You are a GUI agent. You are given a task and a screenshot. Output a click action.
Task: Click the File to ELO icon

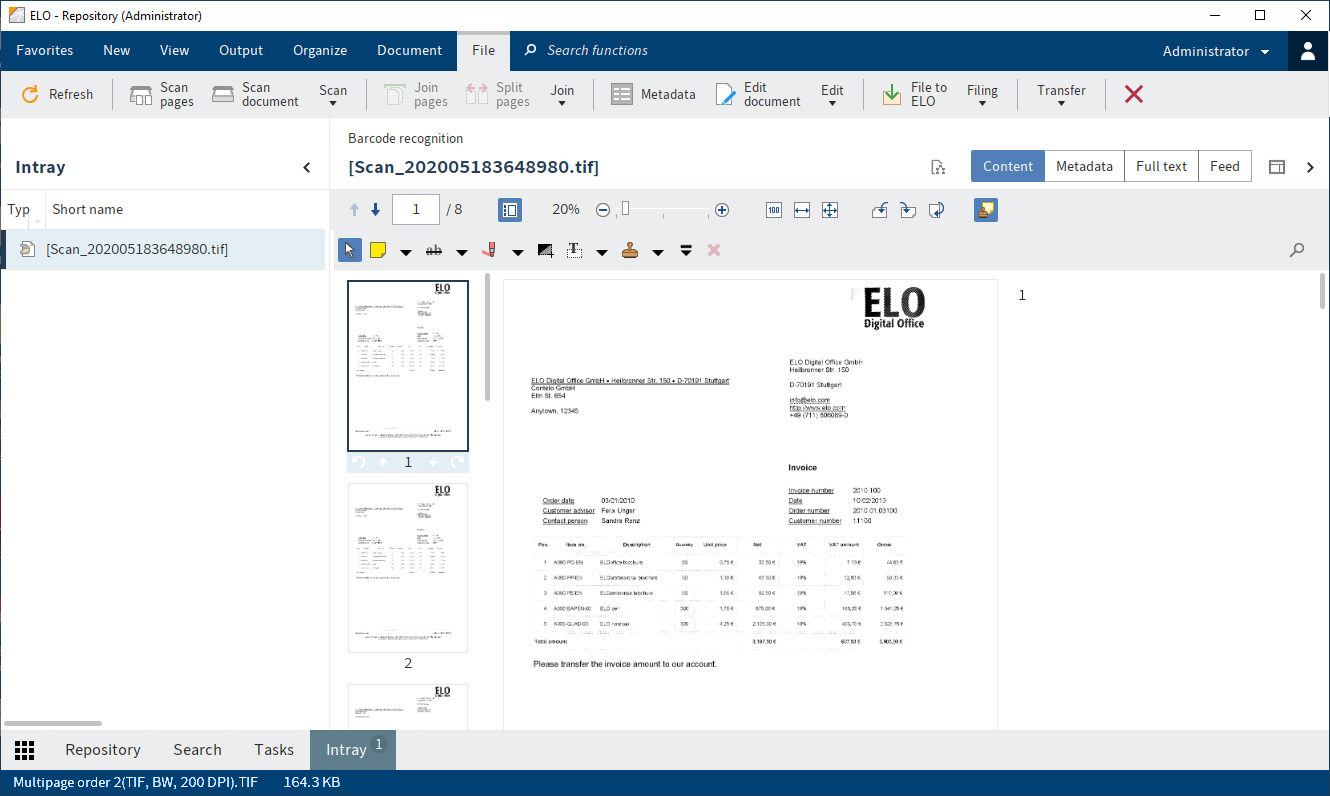click(x=891, y=94)
